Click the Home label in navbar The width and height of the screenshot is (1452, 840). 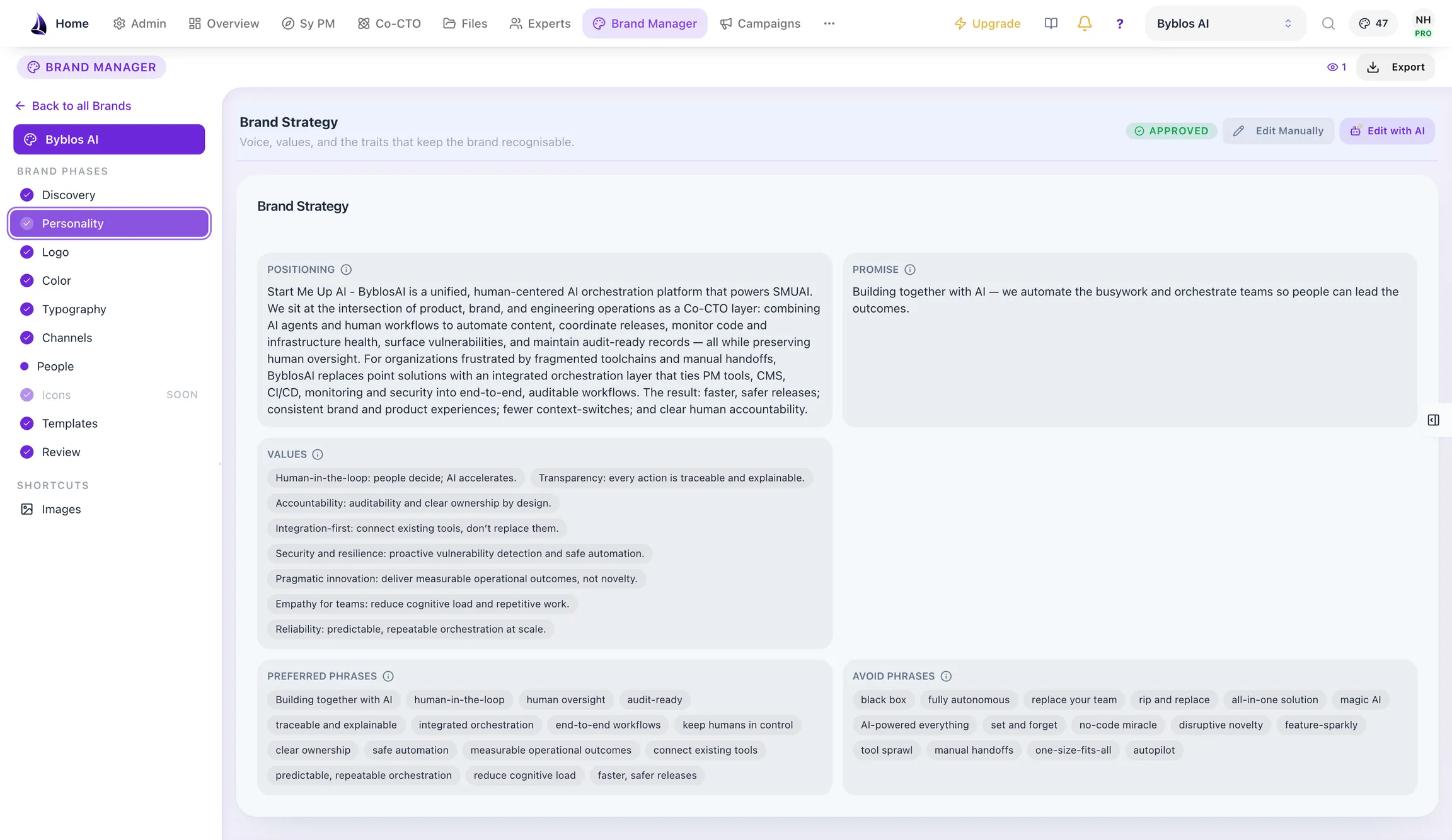click(72, 23)
